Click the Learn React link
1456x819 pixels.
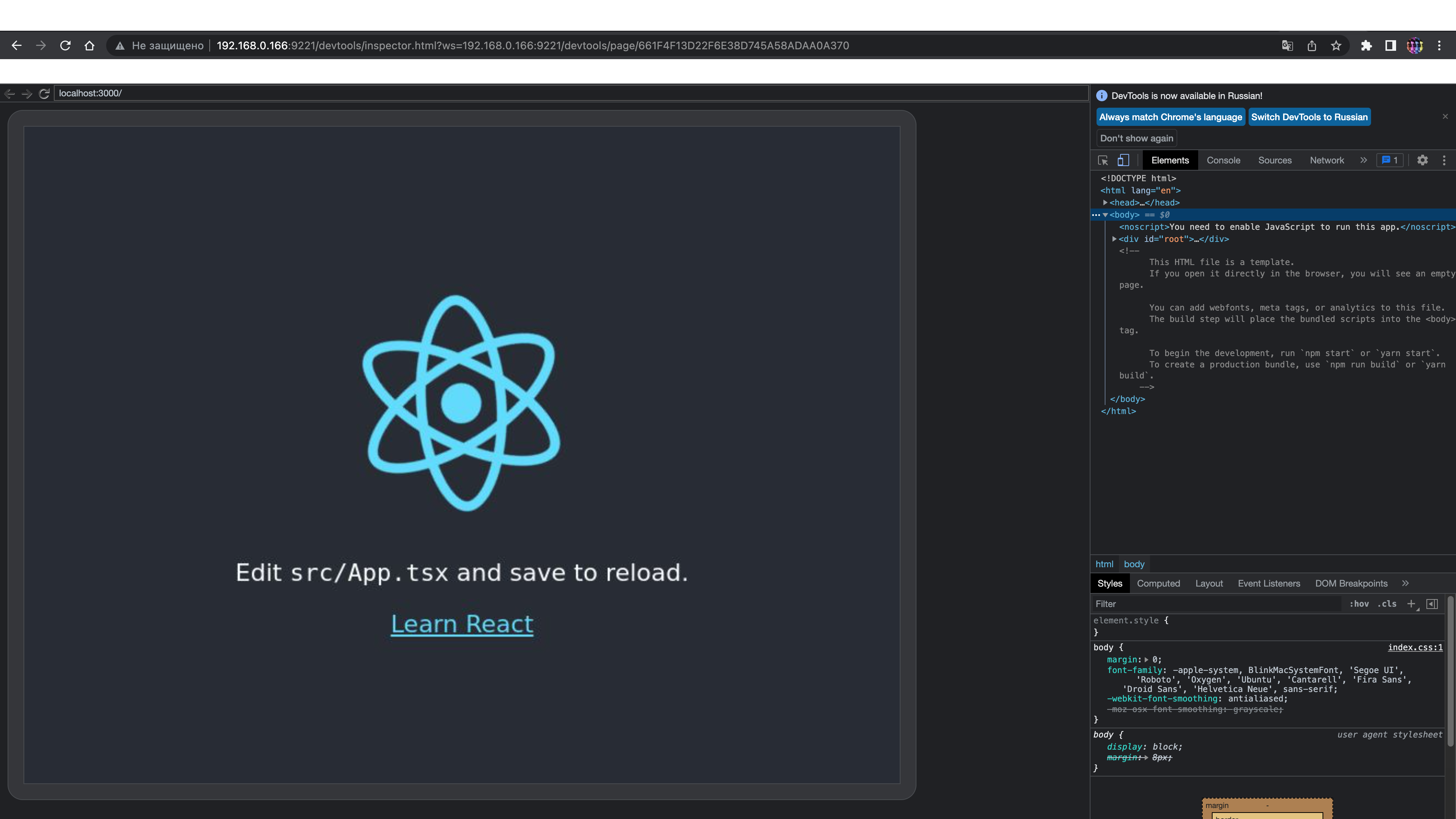pos(461,623)
